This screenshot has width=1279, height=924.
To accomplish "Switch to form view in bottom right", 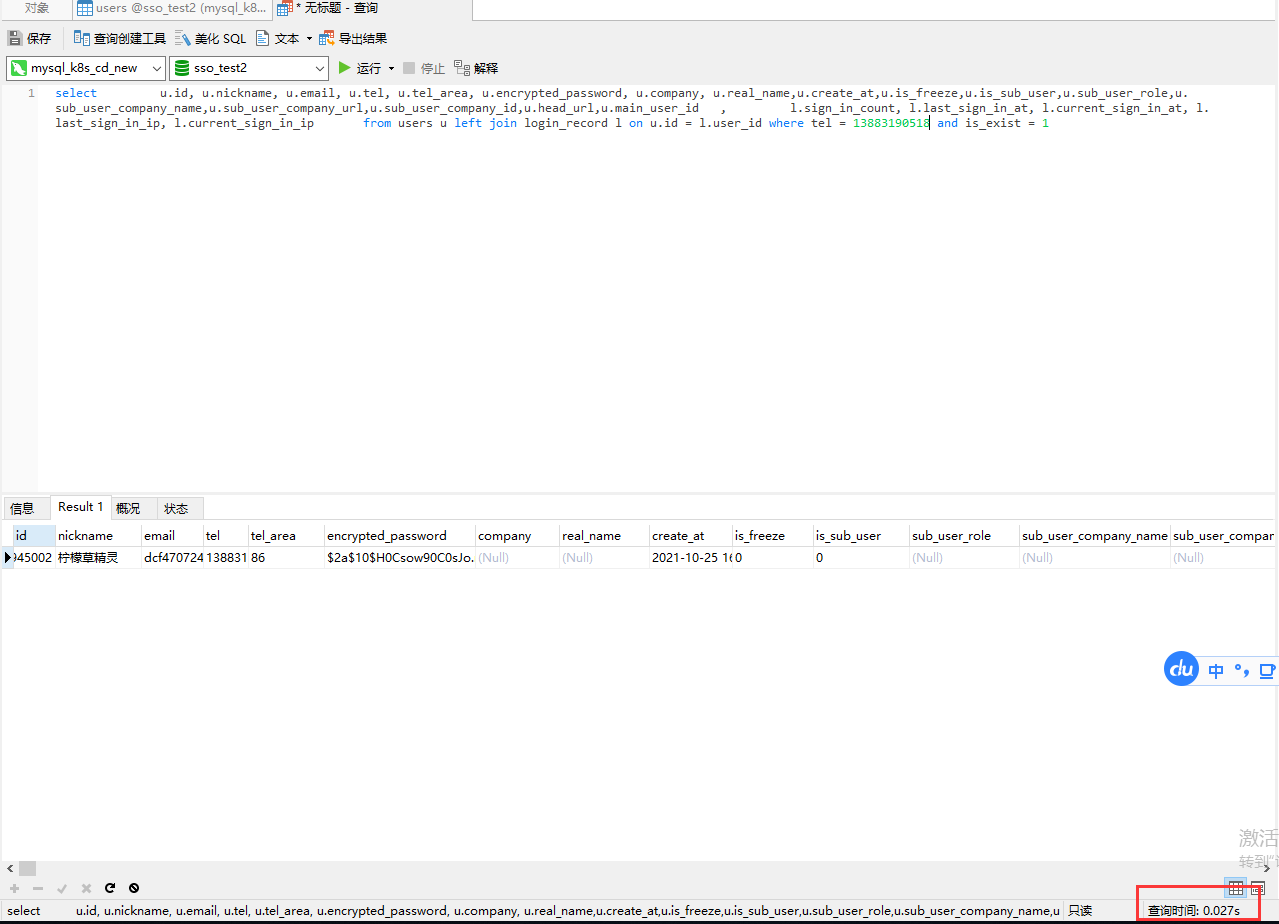I will (x=1258, y=888).
